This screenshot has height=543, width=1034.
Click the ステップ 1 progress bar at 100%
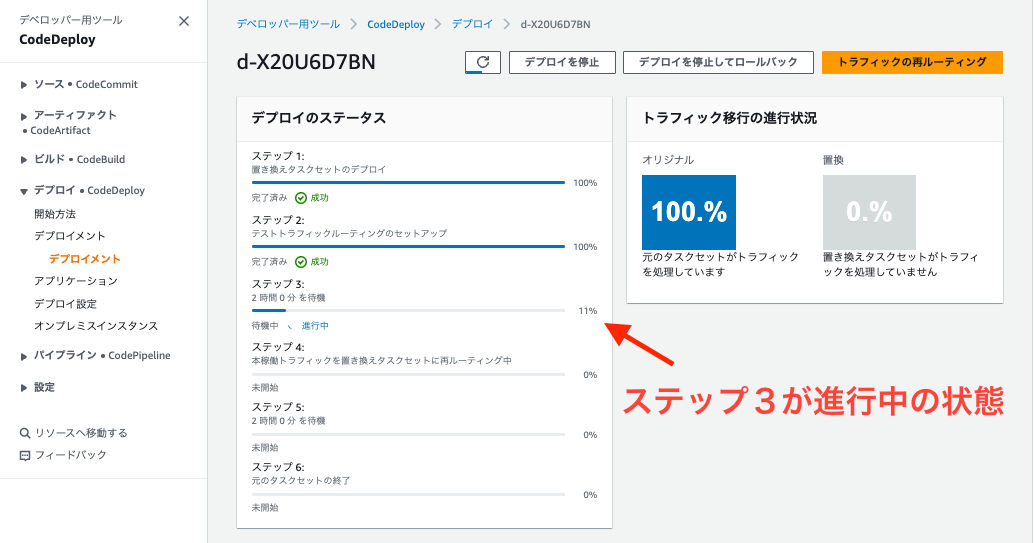408,182
